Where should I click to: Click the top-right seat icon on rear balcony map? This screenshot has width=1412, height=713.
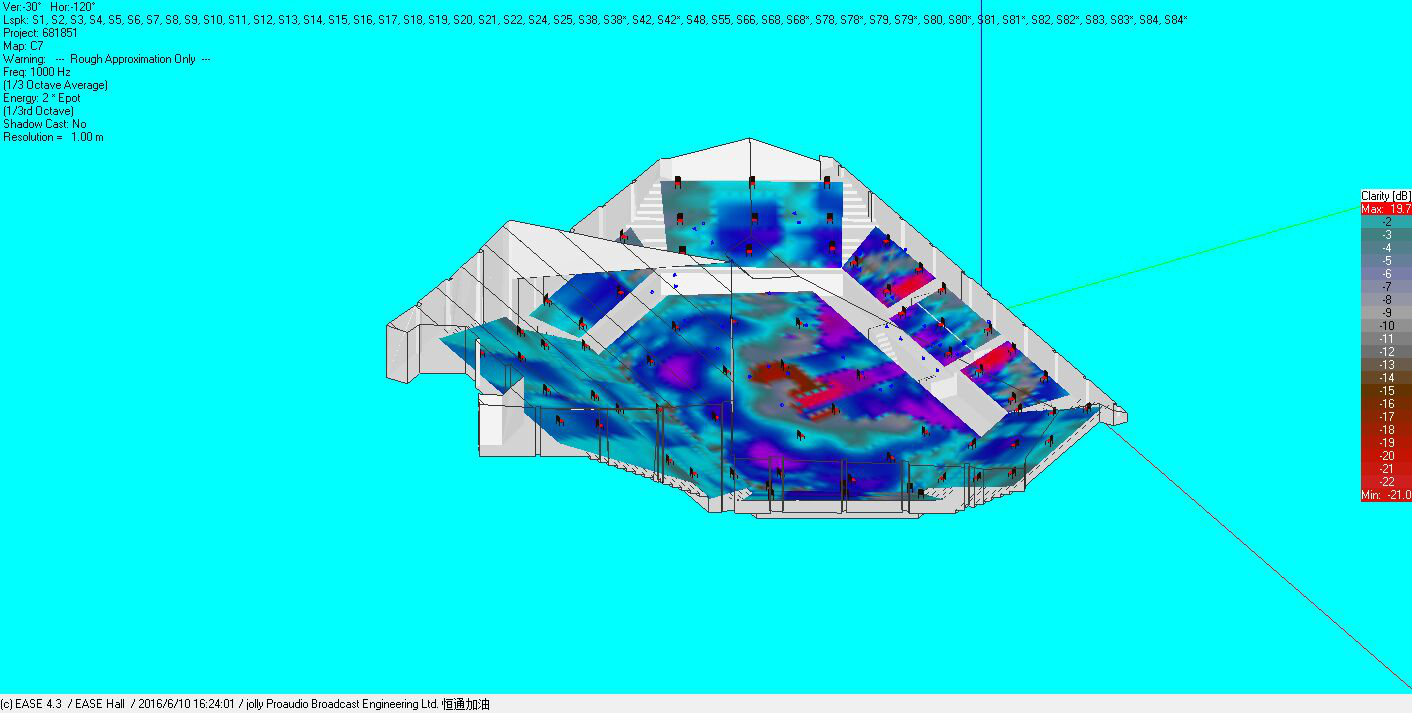[x=827, y=183]
